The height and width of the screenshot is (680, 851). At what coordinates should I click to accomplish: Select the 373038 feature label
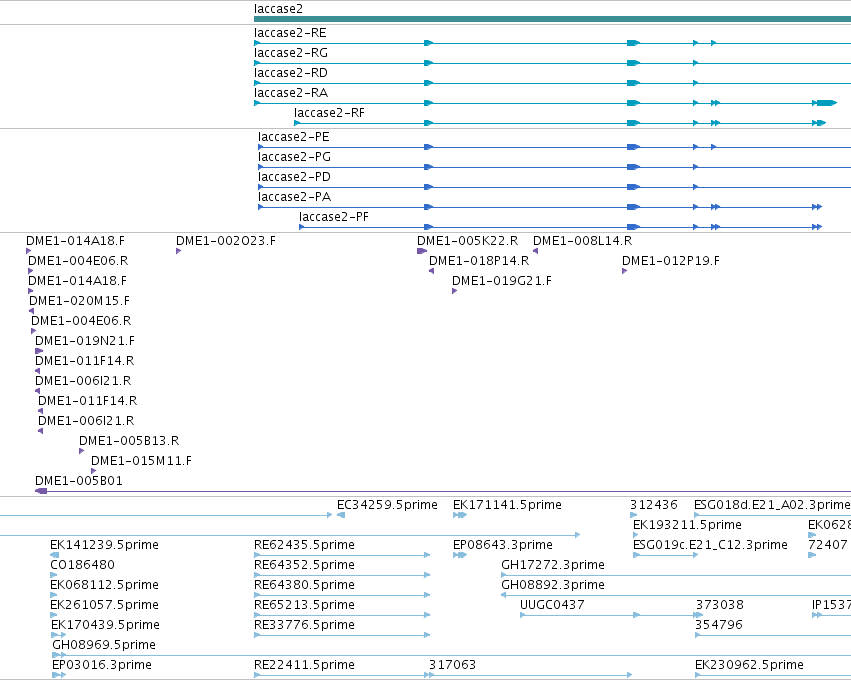coord(720,606)
